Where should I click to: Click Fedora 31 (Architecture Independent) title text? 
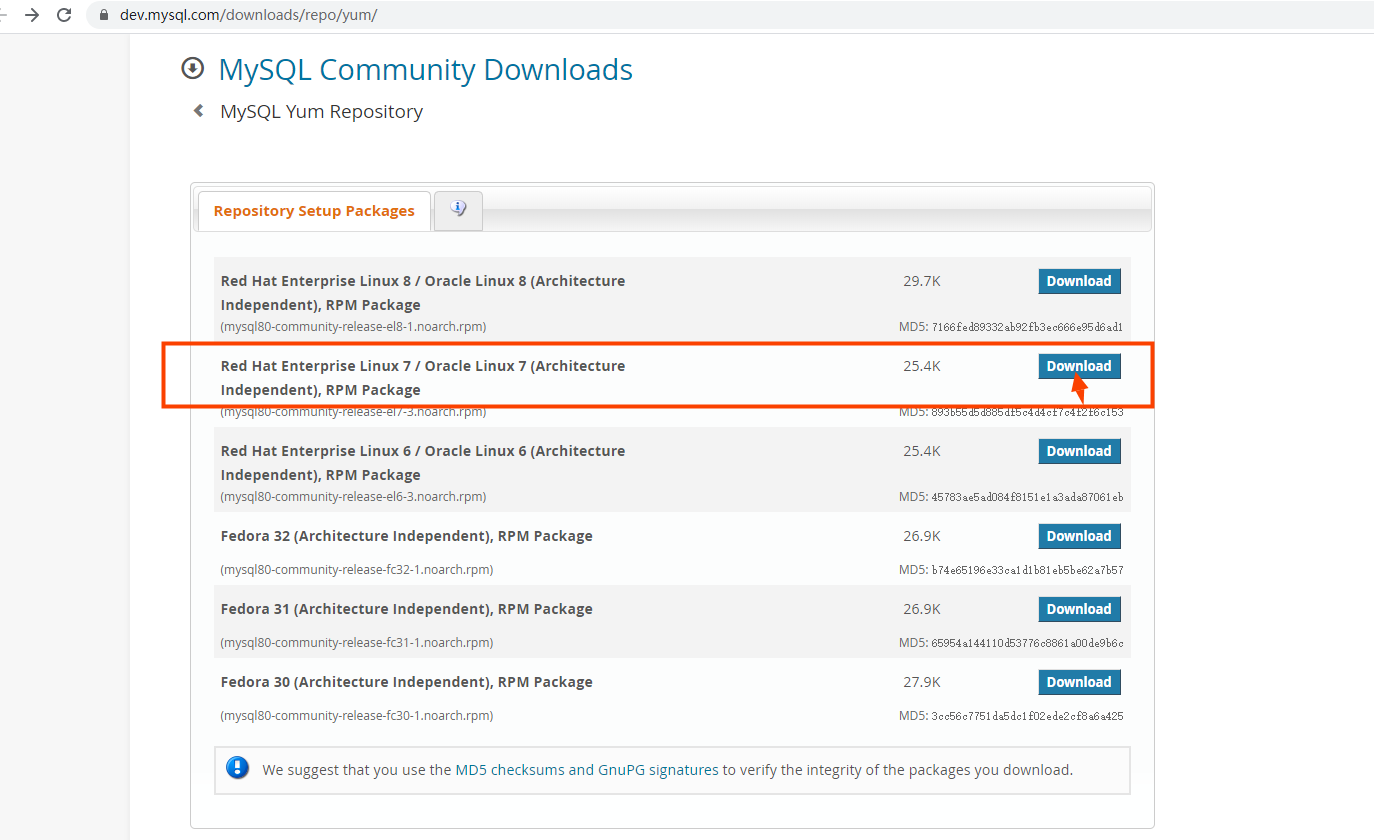coord(406,609)
